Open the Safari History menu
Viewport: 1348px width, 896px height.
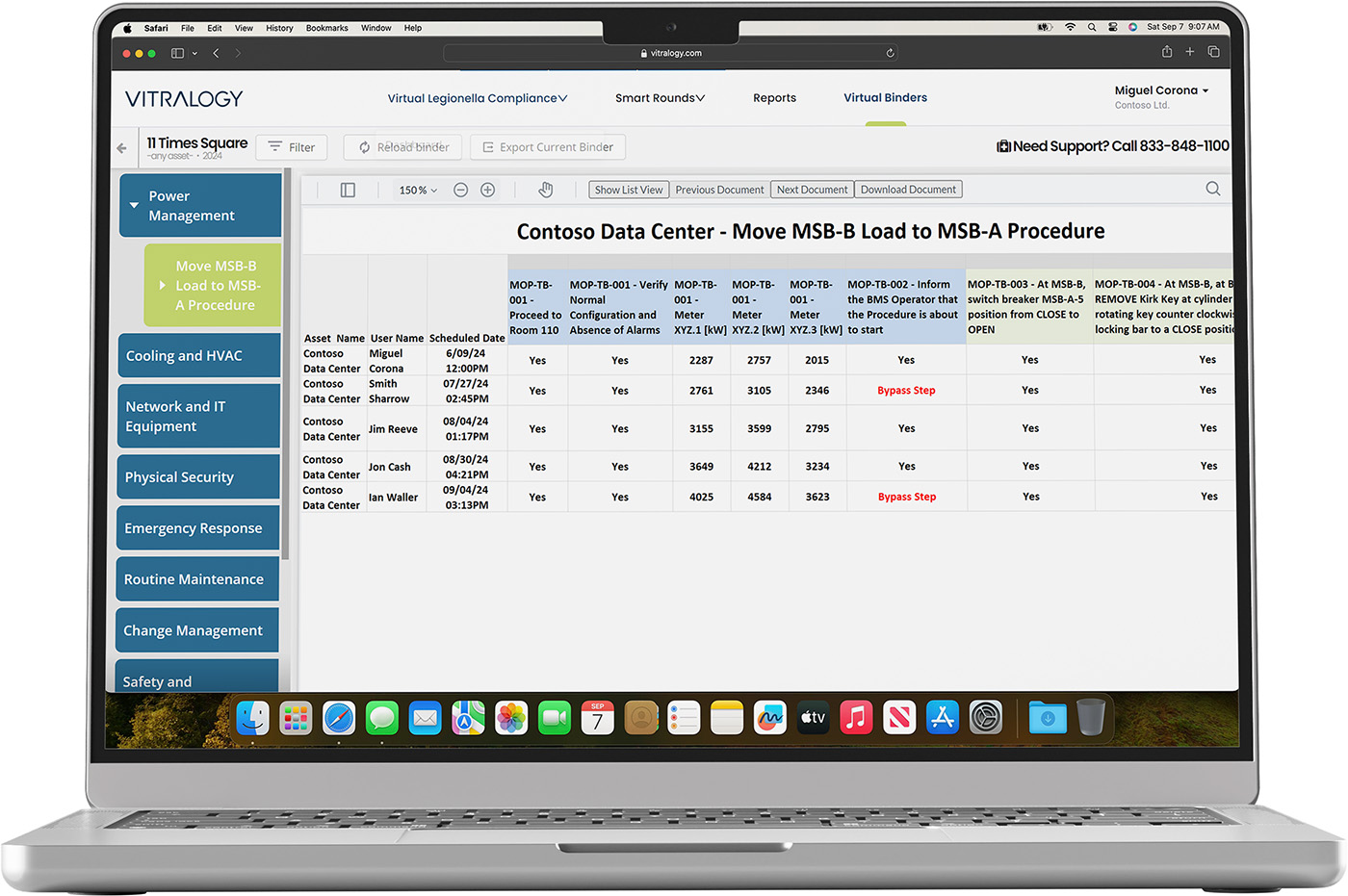[x=279, y=28]
